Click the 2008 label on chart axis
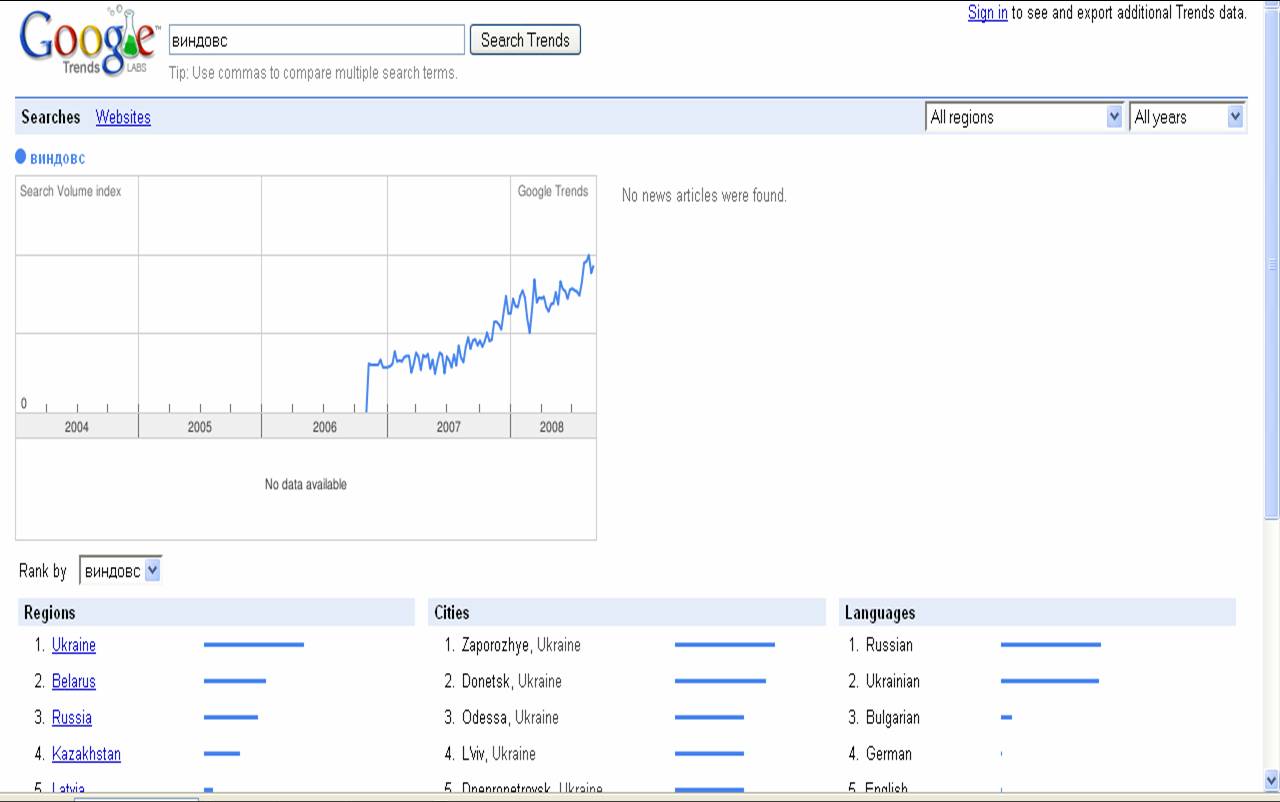The image size is (1280, 802). coord(551,427)
